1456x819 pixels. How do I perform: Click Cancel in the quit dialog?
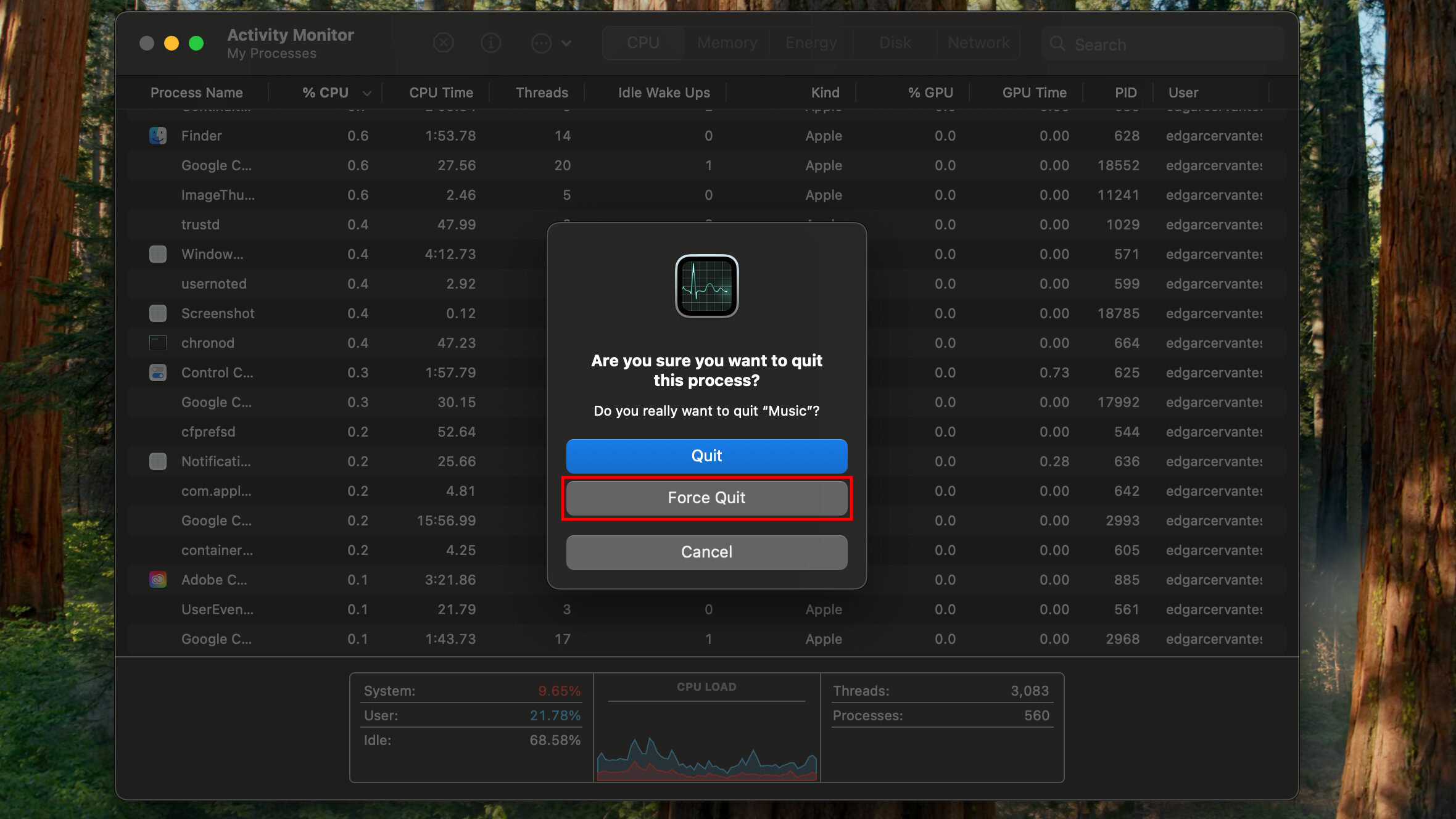706,552
